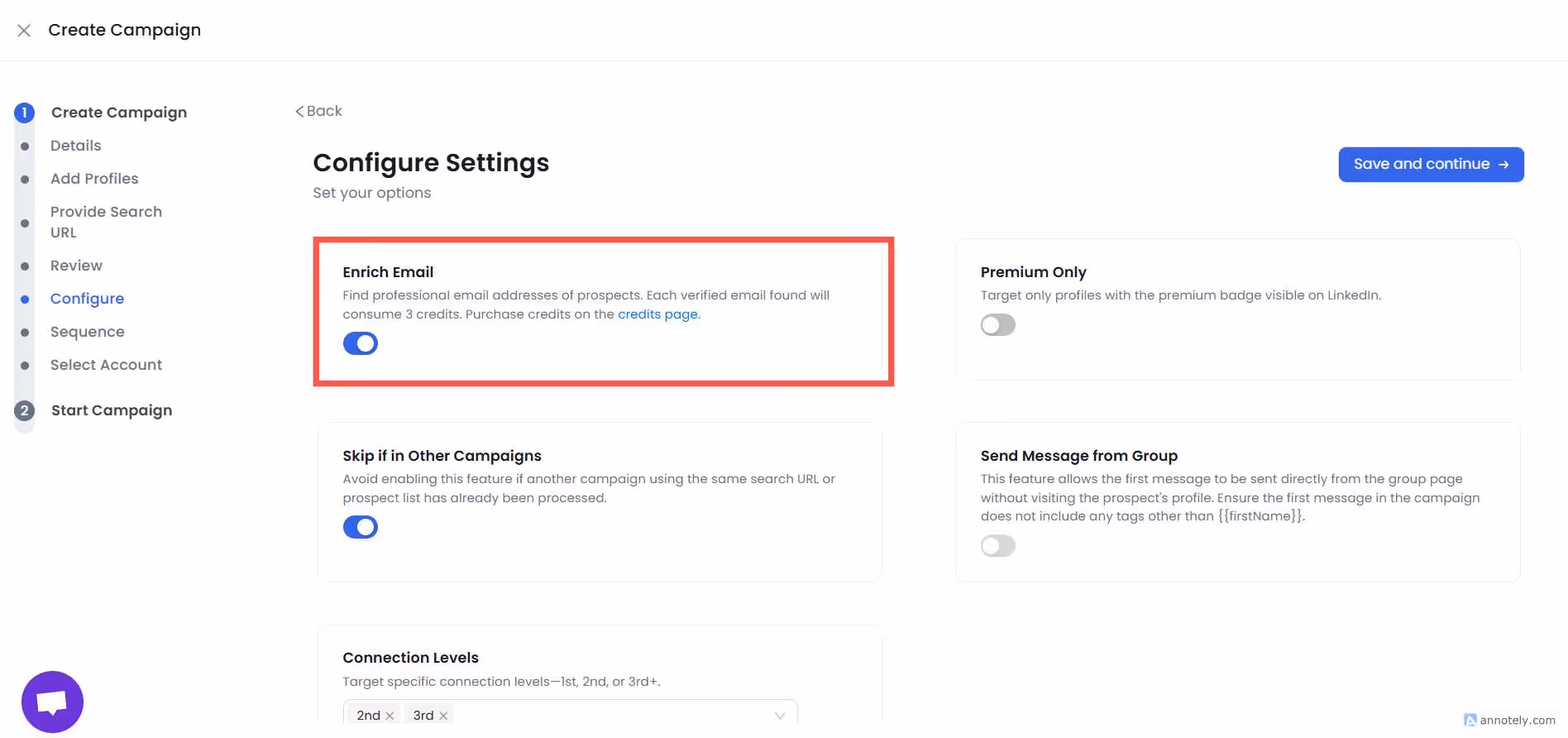
Task: Open the purple chat support widget
Action: tap(52, 702)
